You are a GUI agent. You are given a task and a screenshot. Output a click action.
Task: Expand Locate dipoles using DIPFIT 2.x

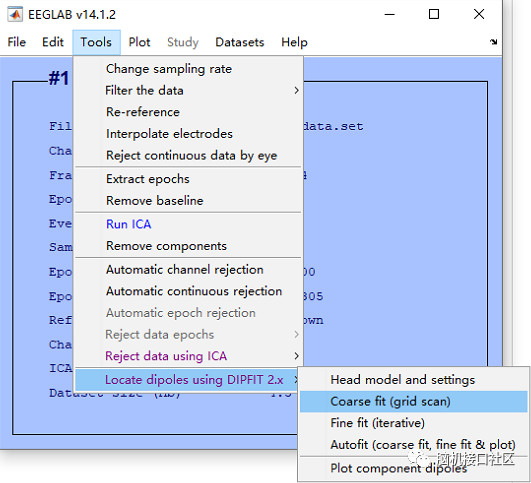click(x=187, y=380)
